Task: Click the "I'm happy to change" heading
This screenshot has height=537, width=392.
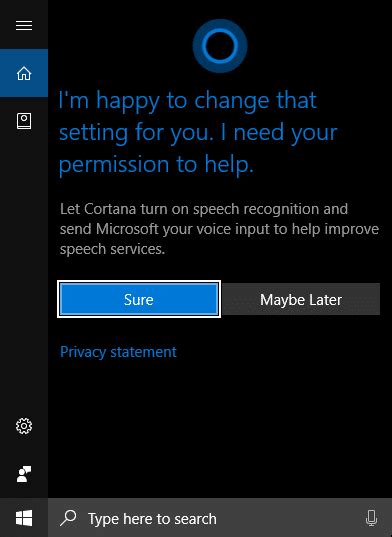Action: (198, 133)
